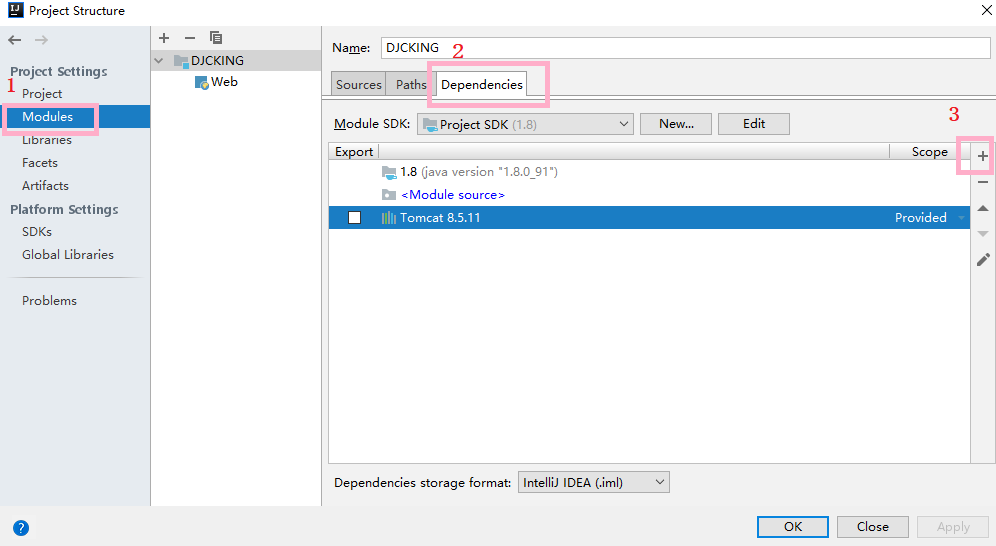
Task: Open Global Libraries under Platform Settings
Action: (68, 255)
